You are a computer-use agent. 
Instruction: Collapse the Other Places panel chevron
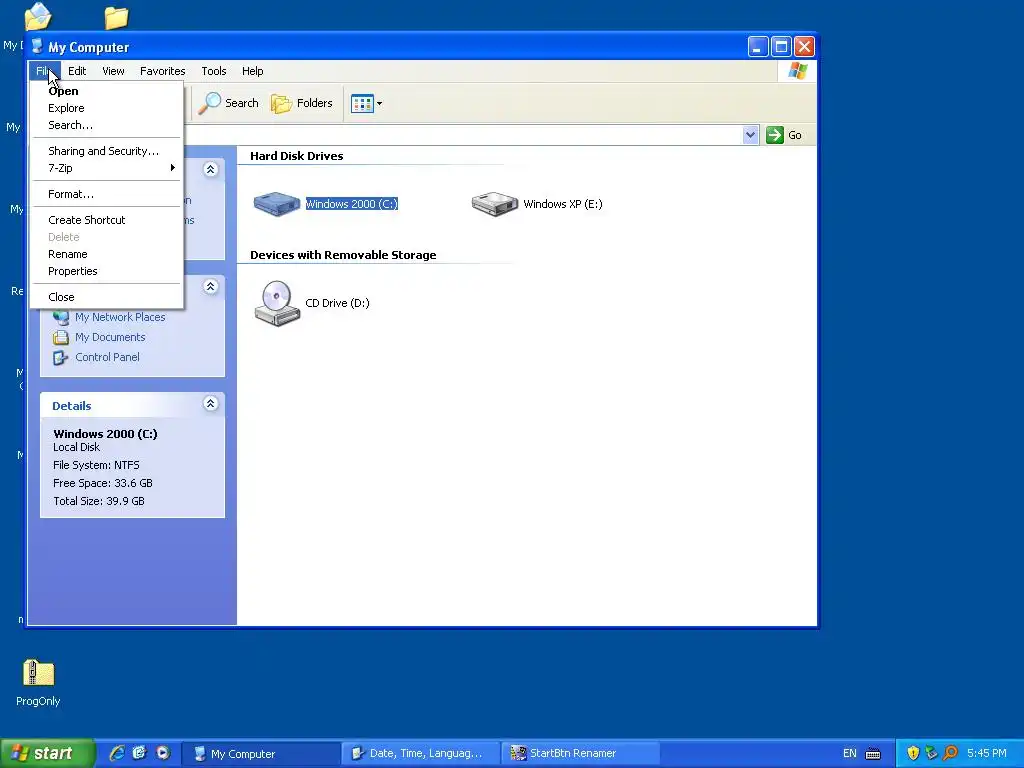[x=210, y=287]
